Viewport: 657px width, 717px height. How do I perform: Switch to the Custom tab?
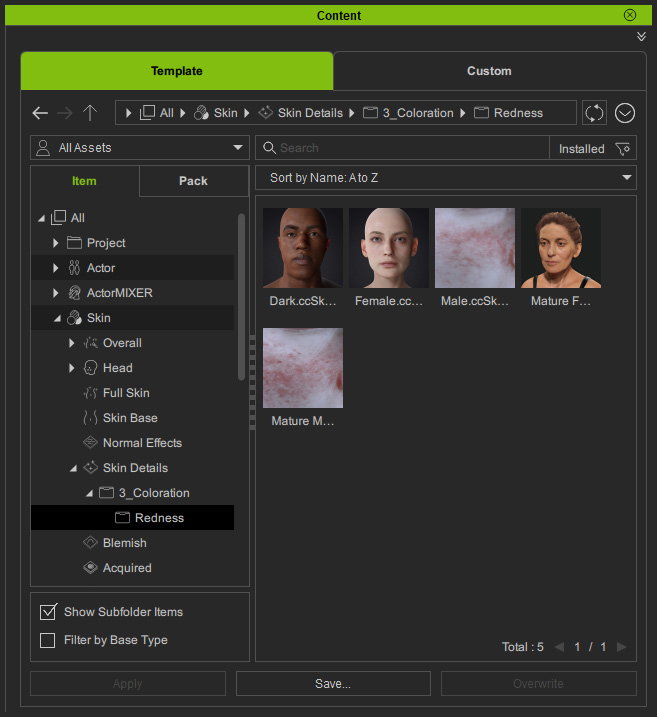coord(489,71)
